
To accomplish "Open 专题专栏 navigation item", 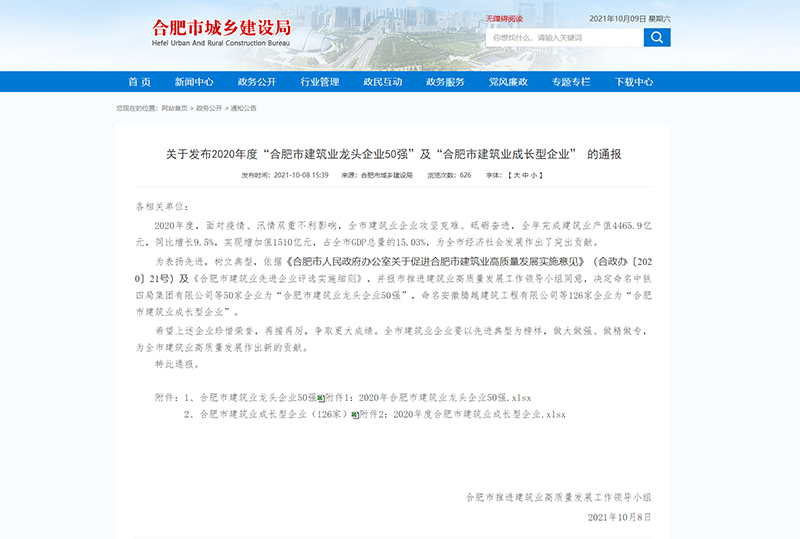I will click(571, 82).
